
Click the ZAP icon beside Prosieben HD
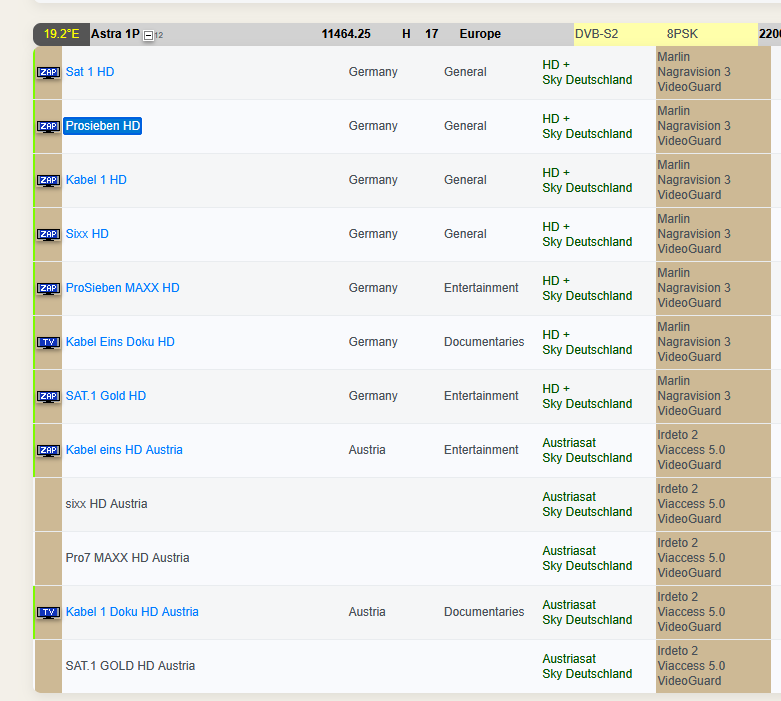tap(48, 127)
